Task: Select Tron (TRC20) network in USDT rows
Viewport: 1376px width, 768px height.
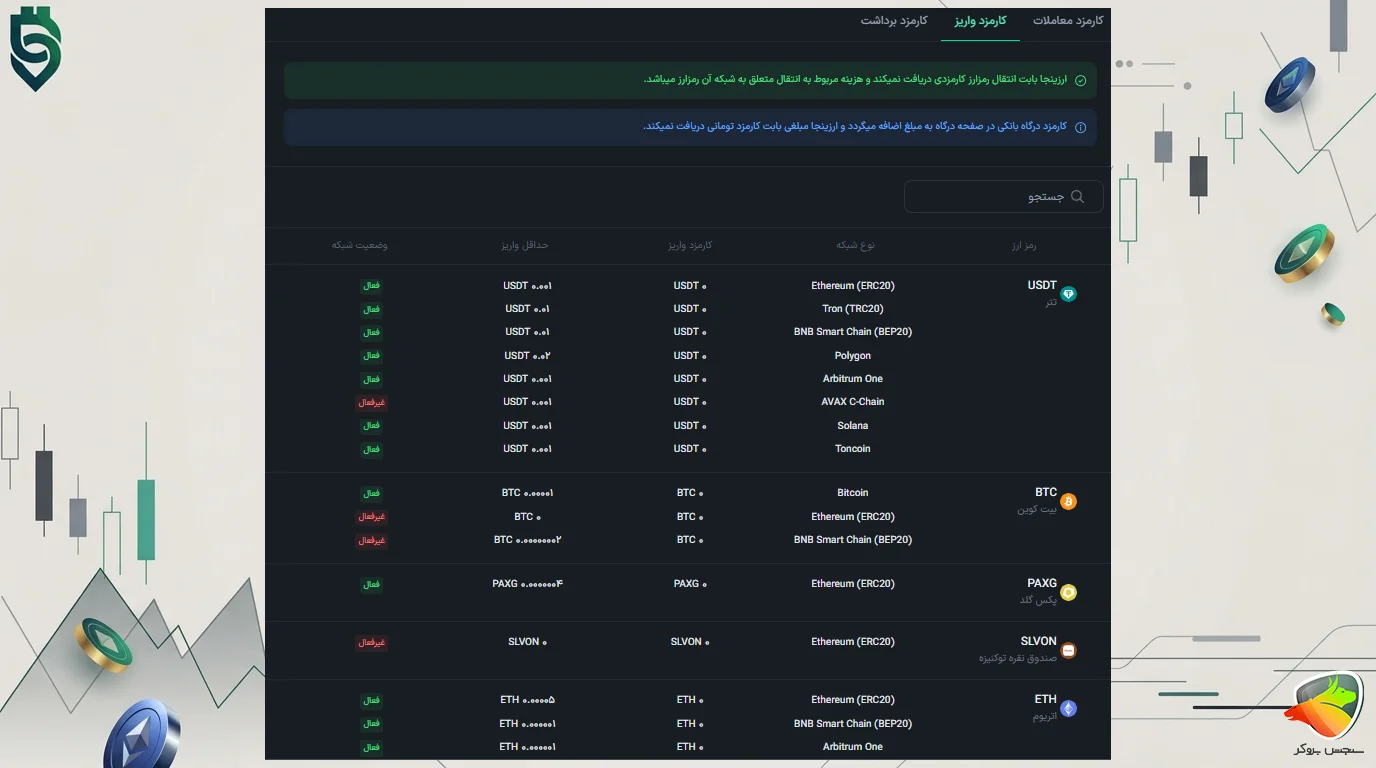Action: tap(853, 309)
